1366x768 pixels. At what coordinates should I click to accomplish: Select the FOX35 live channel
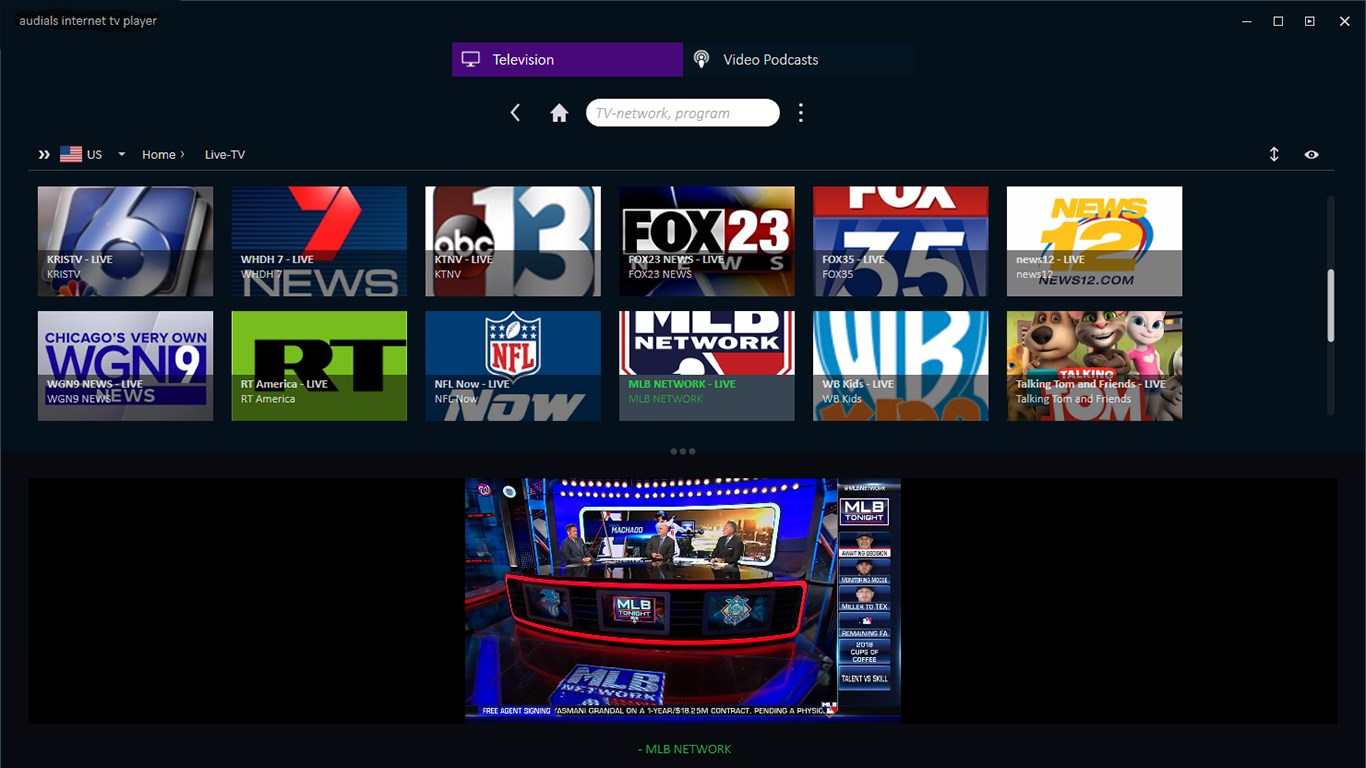[901, 241]
